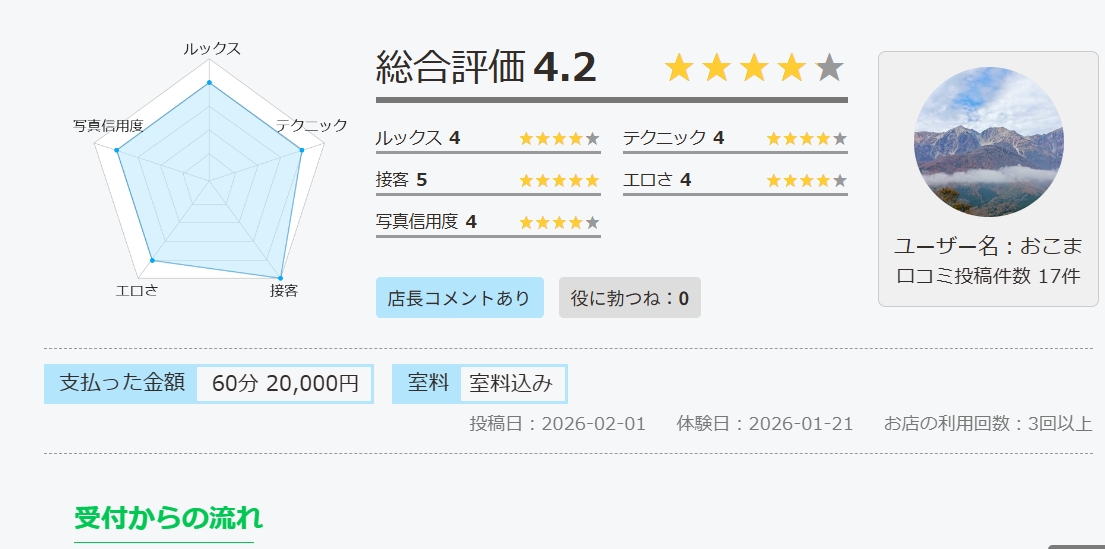Viewport: 1105px width, 549px height.
Task: Click the お店の利用回数 text
Action: [988, 424]
